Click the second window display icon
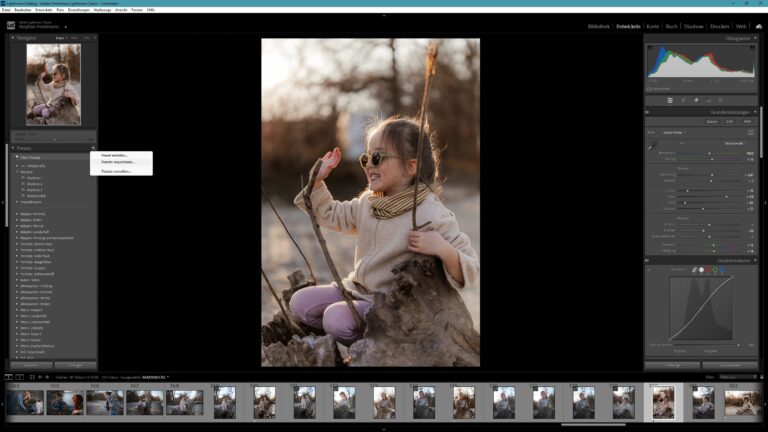Screen dimensions: 768x432 [x=20, y=377]
